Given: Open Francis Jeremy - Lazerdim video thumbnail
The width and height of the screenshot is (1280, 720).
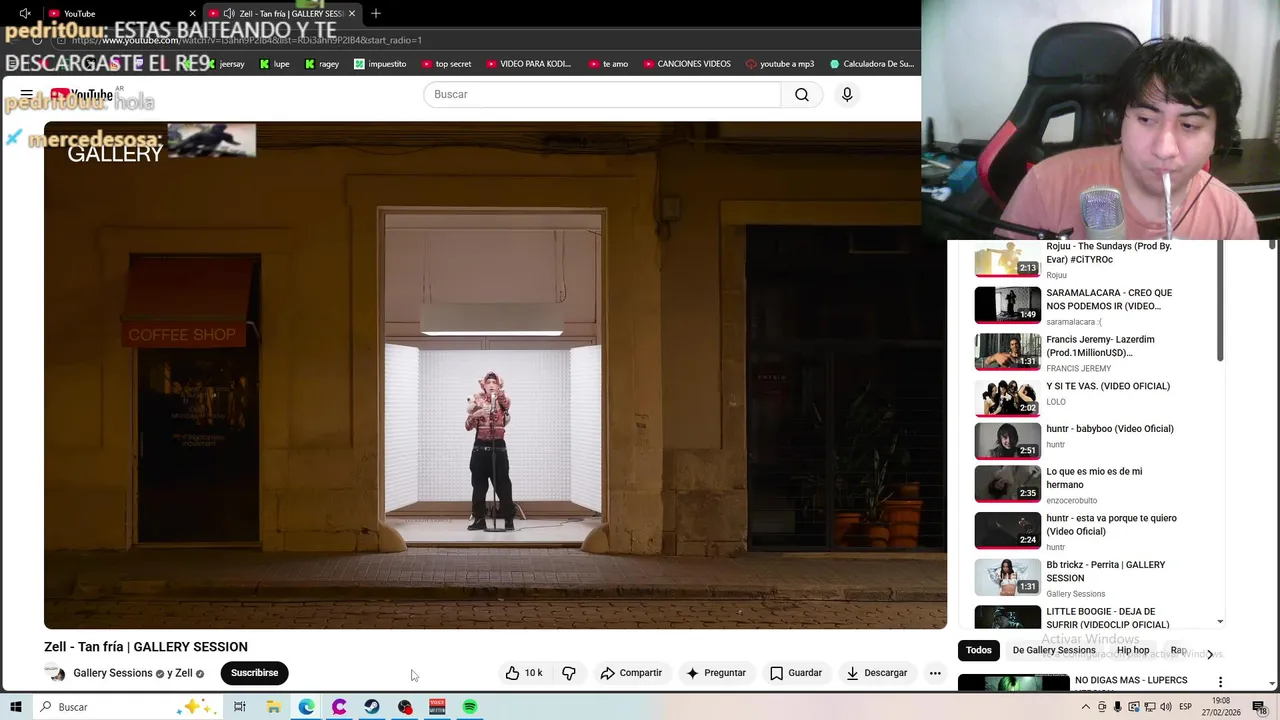Looking at the screenshot, I should (x=1007, y=352).
